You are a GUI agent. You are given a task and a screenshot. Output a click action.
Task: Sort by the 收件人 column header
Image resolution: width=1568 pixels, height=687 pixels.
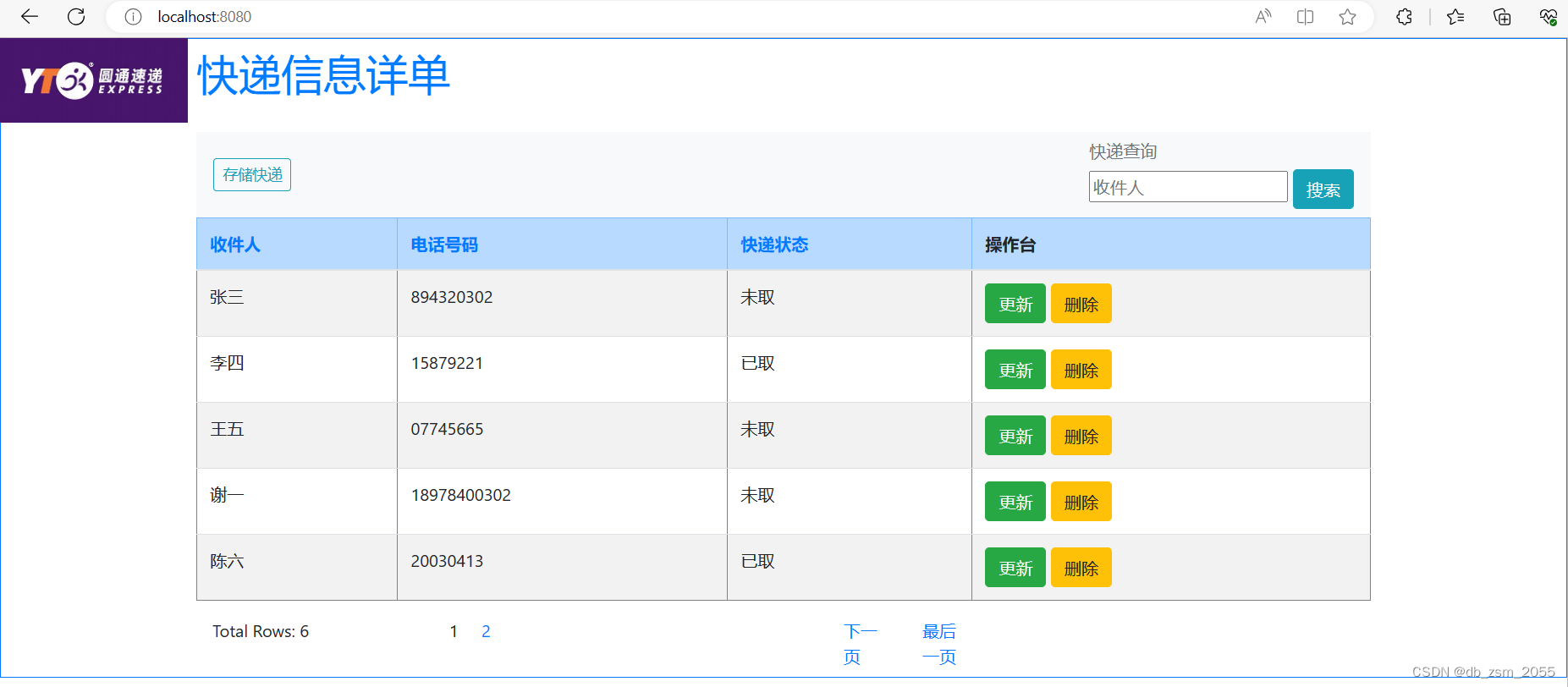click(x=235, y=245)
